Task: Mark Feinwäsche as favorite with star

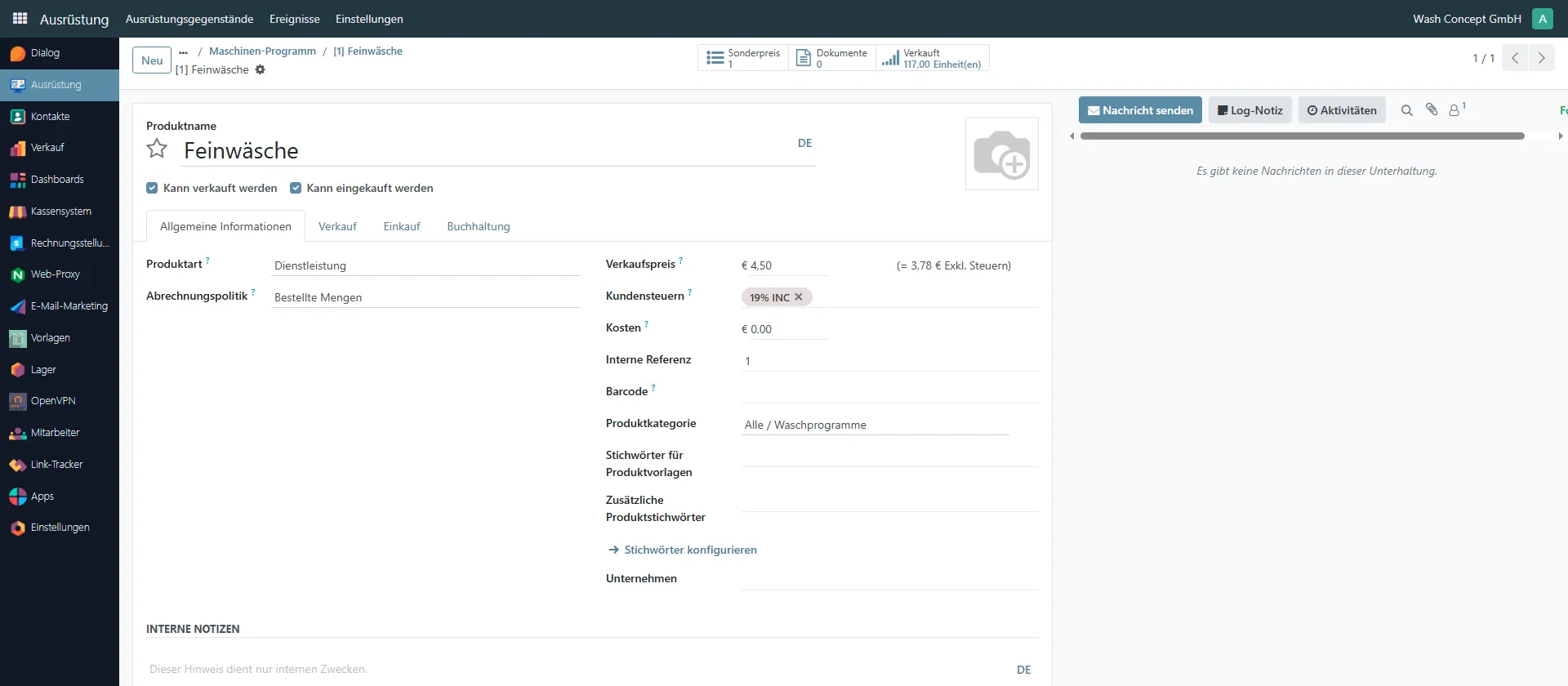Action: 157,149
